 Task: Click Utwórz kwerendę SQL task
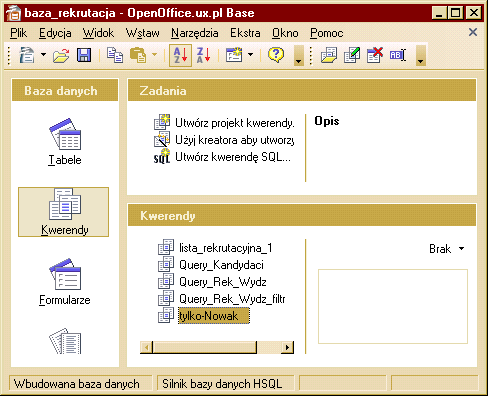233,157
